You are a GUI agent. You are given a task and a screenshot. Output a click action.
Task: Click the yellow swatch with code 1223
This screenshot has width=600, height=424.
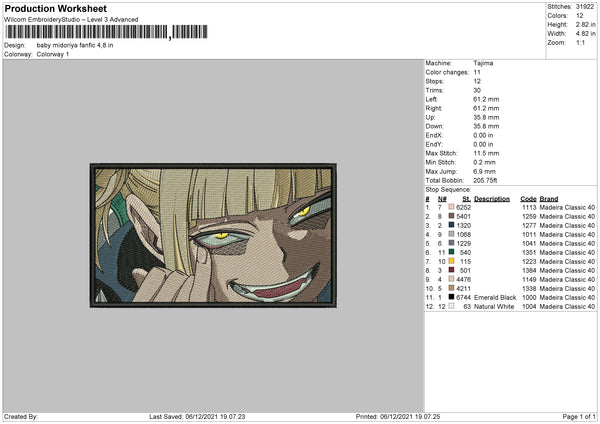pyautogui.click(x=452, y=261)
